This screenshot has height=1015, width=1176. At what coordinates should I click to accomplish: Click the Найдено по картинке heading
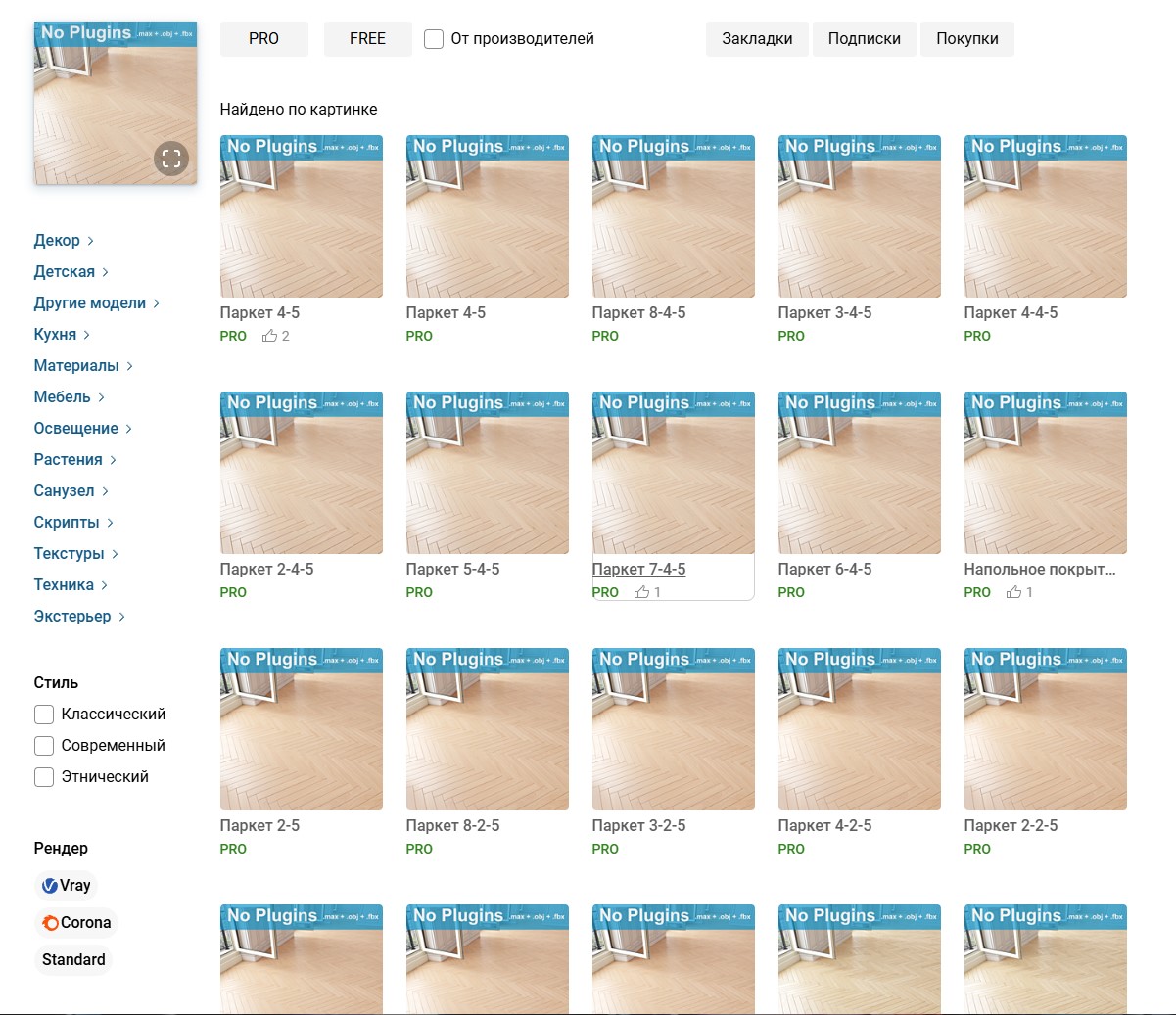[299, 110]
